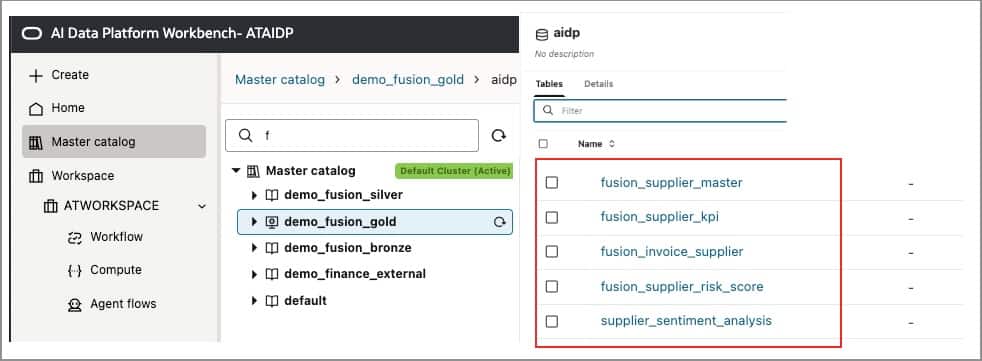Expand the demo_fusion_gold node

coord(254,222)
